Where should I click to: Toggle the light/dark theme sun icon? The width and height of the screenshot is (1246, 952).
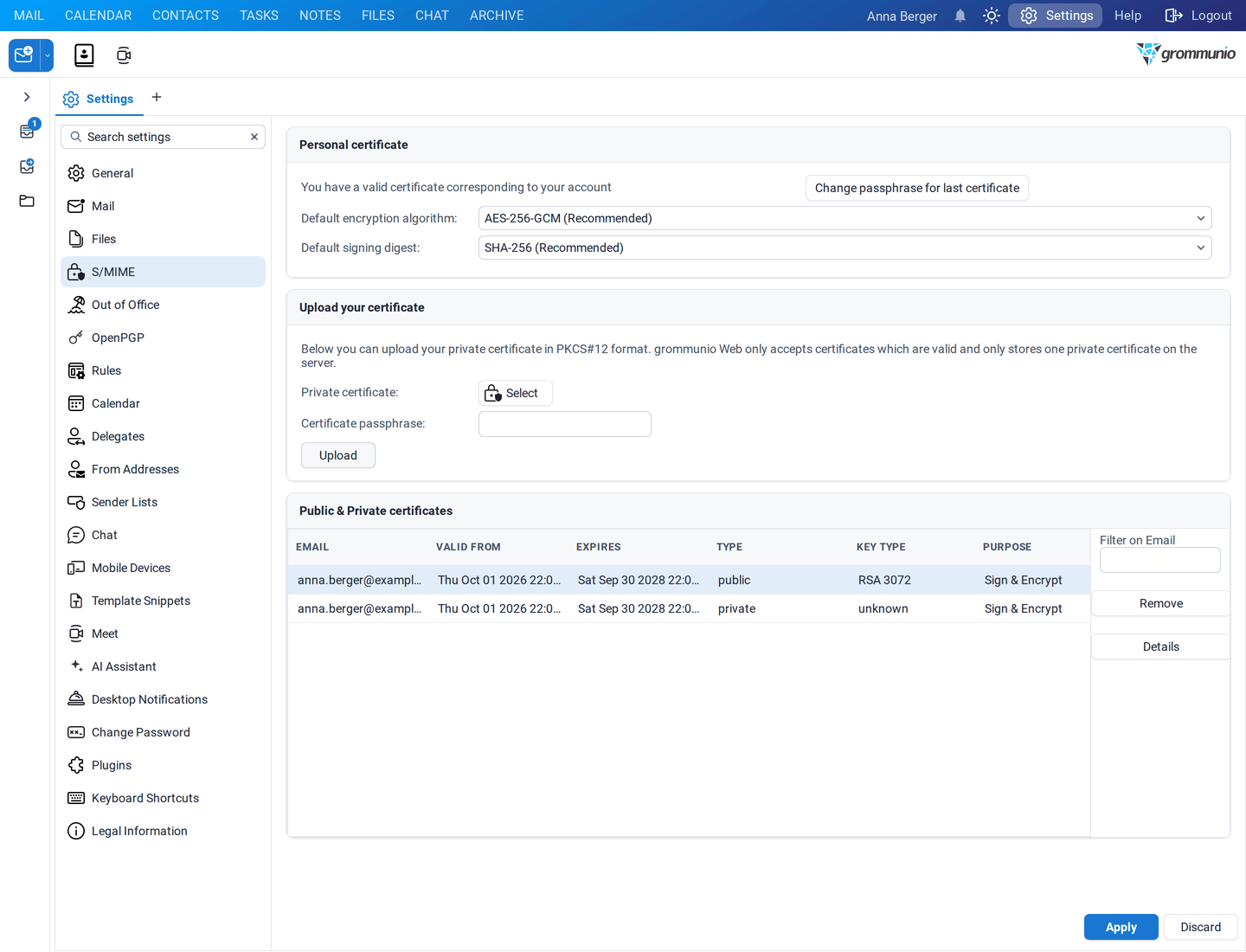[x=992, y=16]
